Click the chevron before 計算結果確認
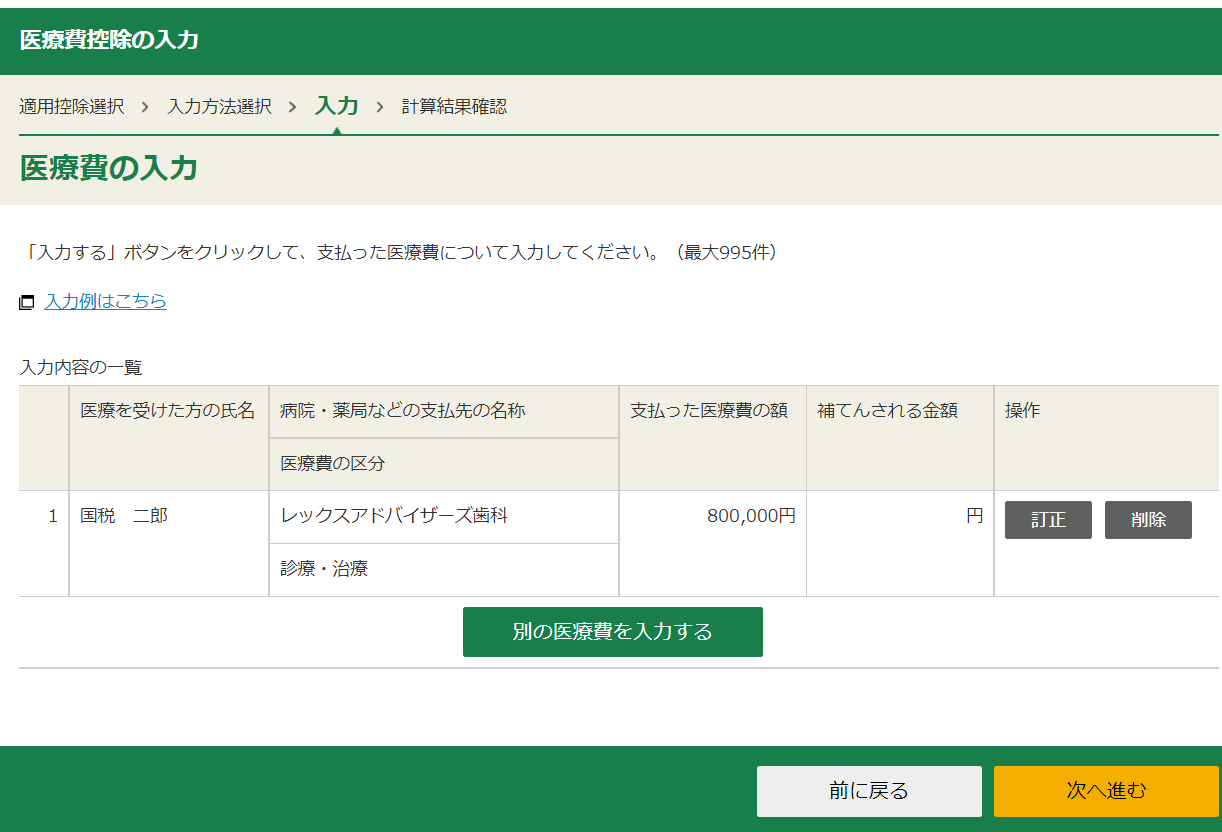The height and width of the screenshot is (832, 1222). tap(380, 106)
